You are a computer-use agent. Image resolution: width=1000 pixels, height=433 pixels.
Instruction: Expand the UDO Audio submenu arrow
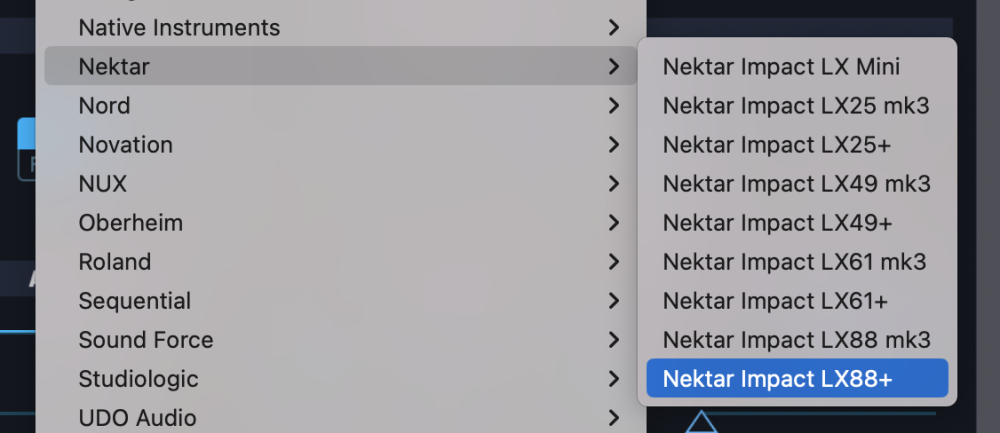(614, 418)
